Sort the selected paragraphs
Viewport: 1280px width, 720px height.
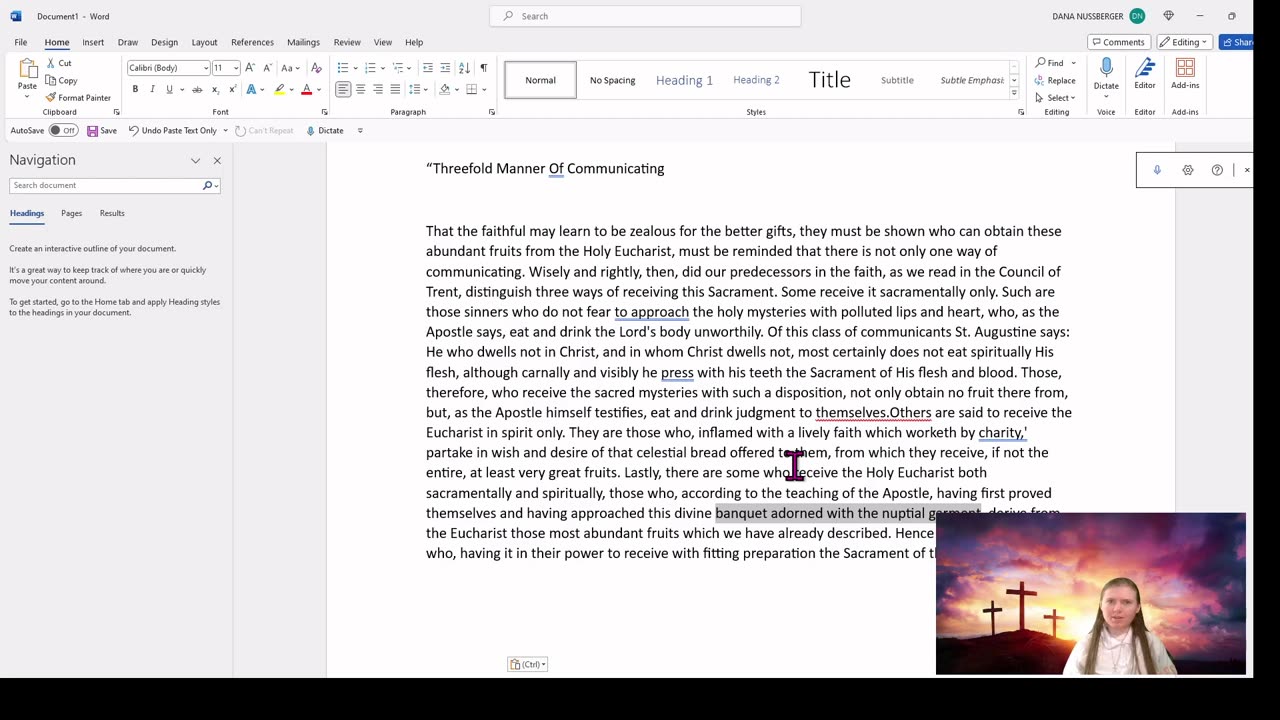tap(464, 68)
